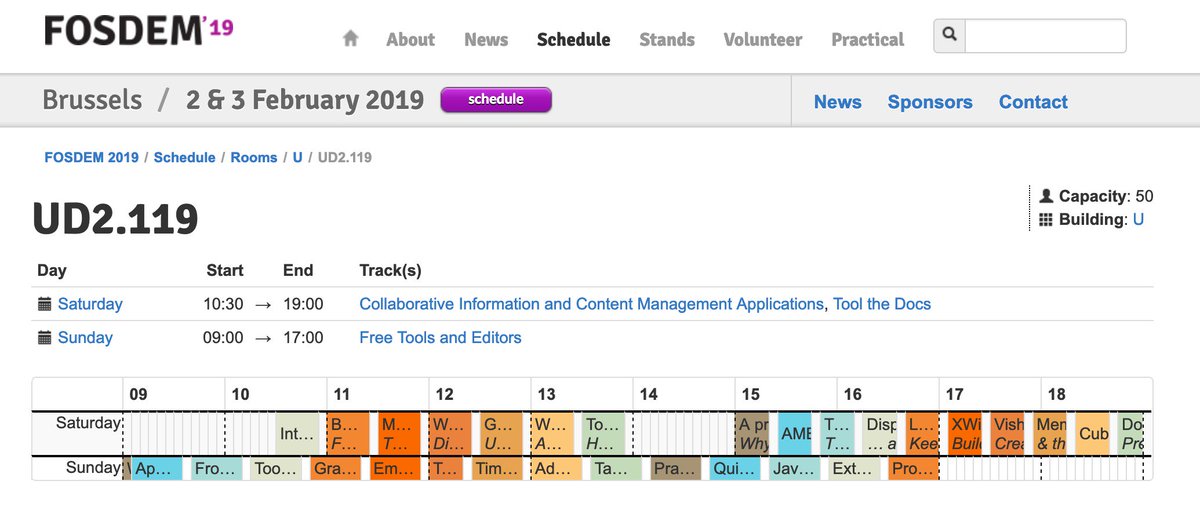Select the Schedule navigation item
1200x510 pixels.
pyautogui.click(x=573, y=40)
